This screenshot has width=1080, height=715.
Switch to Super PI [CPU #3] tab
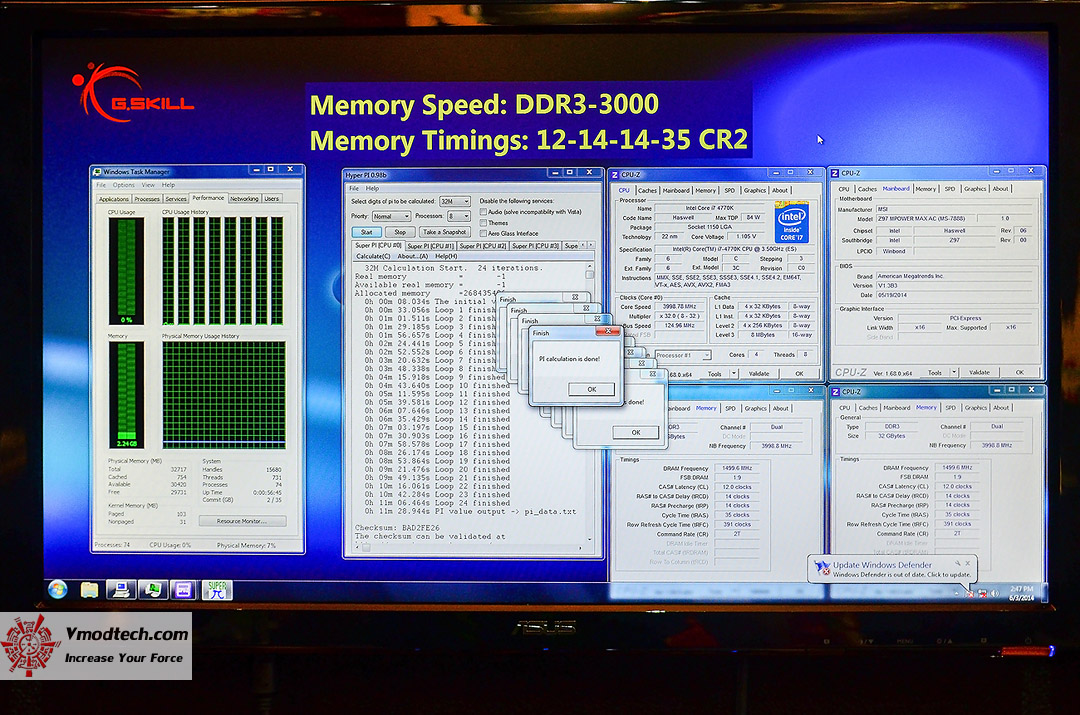tap(535, 245)
